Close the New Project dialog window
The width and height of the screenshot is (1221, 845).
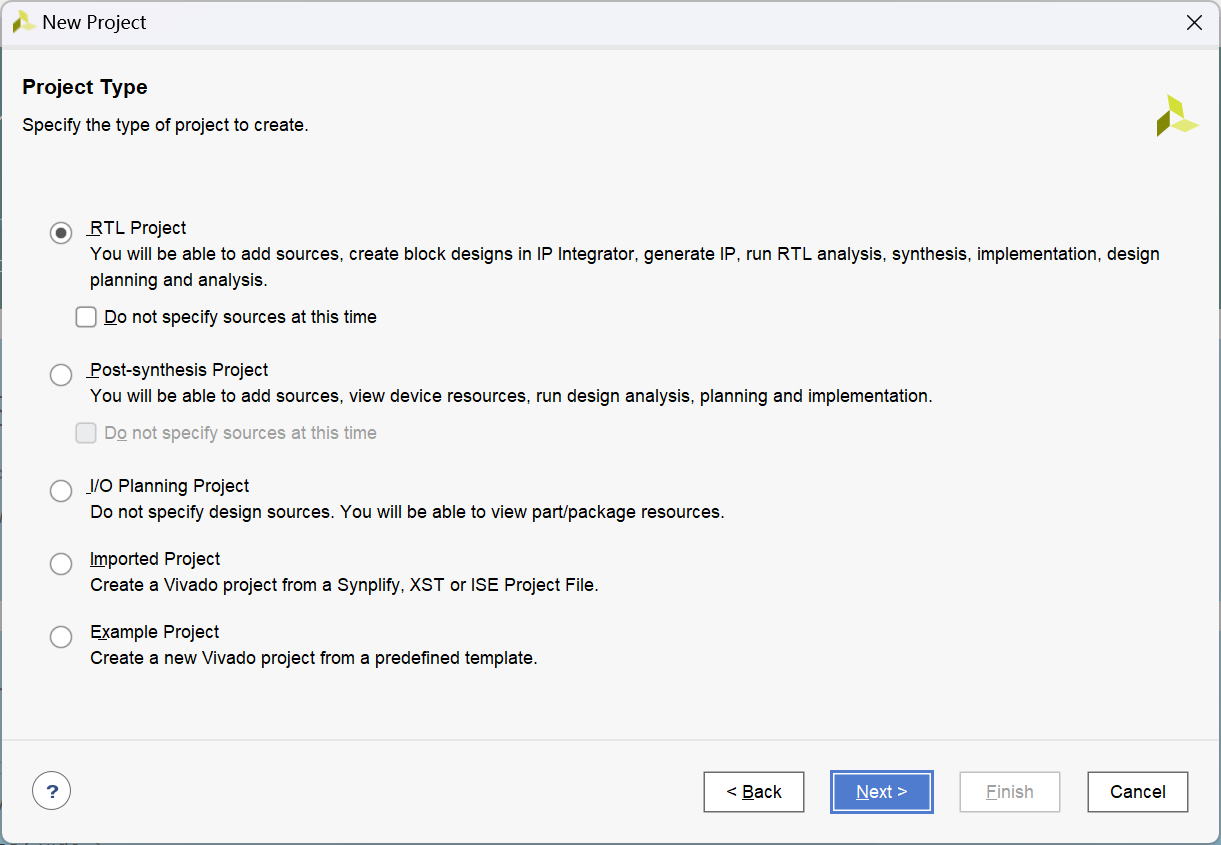click(1193, 22)
